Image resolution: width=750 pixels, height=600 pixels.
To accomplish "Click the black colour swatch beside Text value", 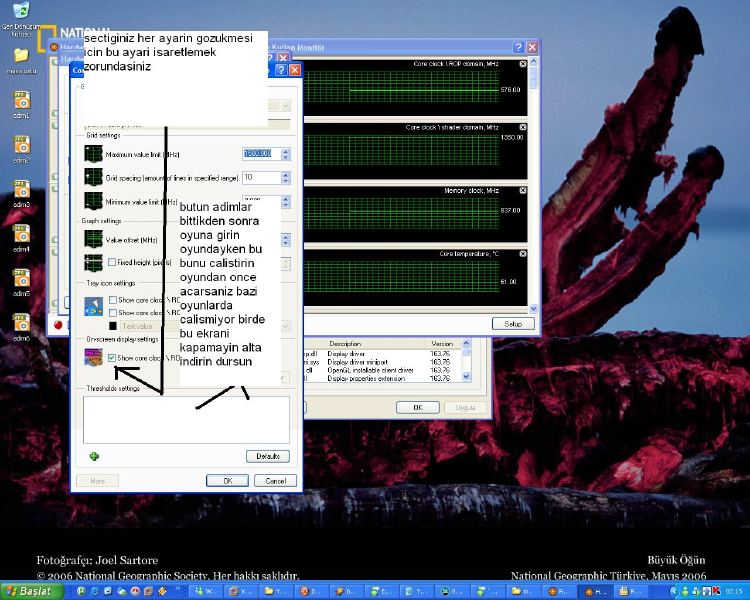I will (113, 326).
